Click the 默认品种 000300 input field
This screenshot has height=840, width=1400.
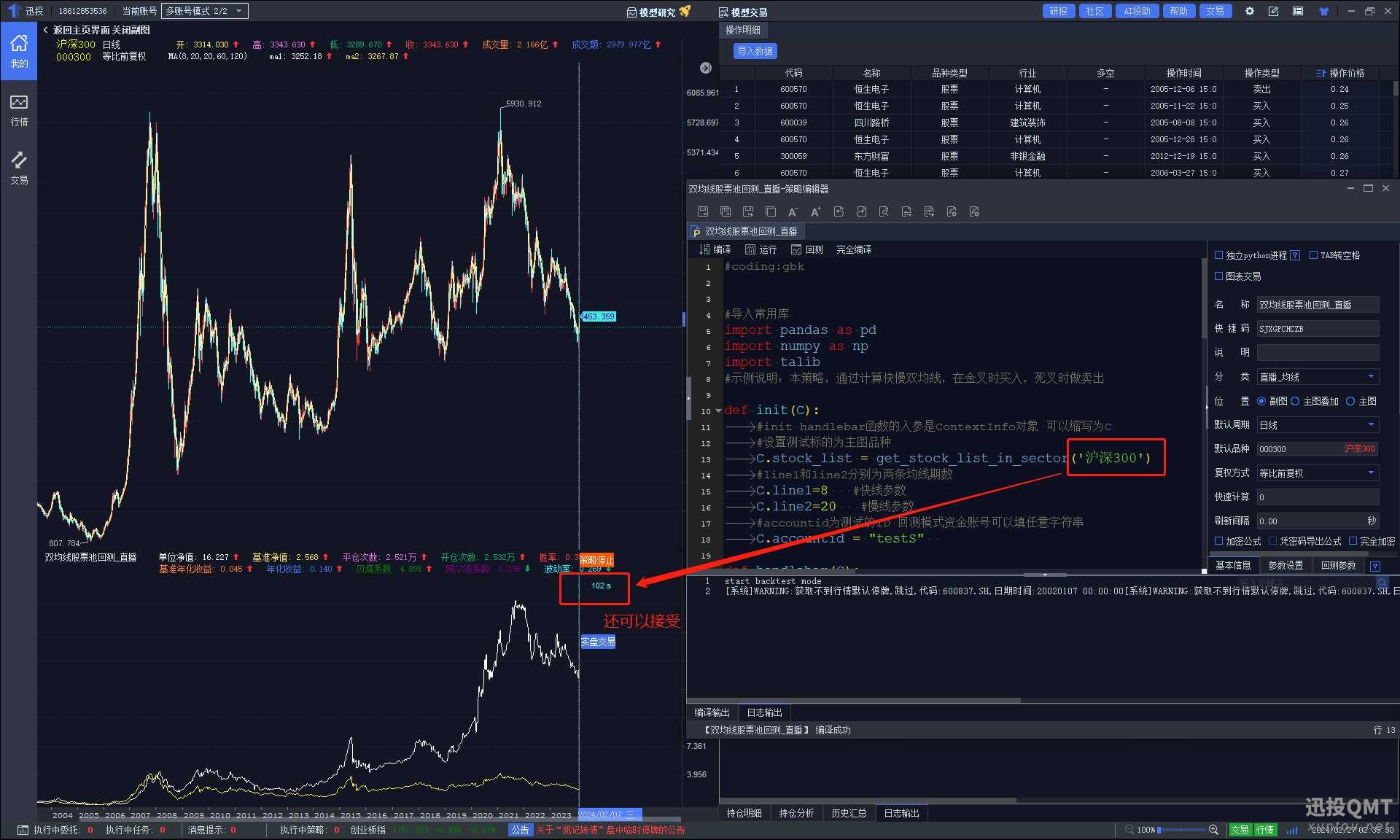tap(1318, 449)
